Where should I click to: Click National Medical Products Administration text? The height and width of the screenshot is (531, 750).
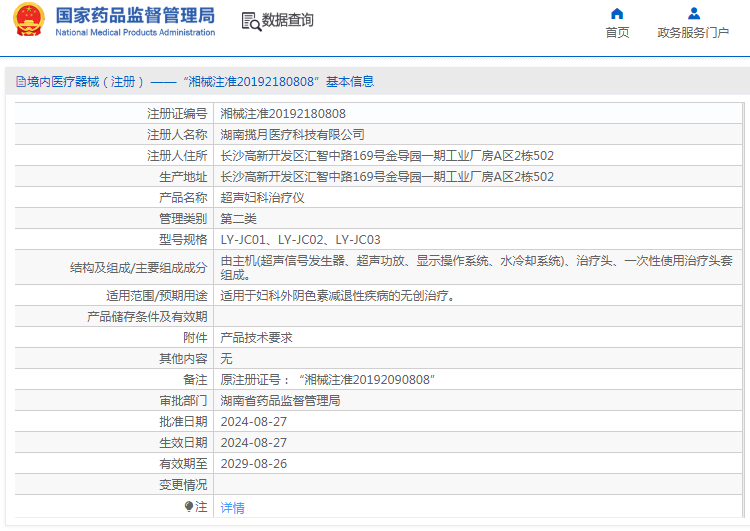click(x=135, y=33)
